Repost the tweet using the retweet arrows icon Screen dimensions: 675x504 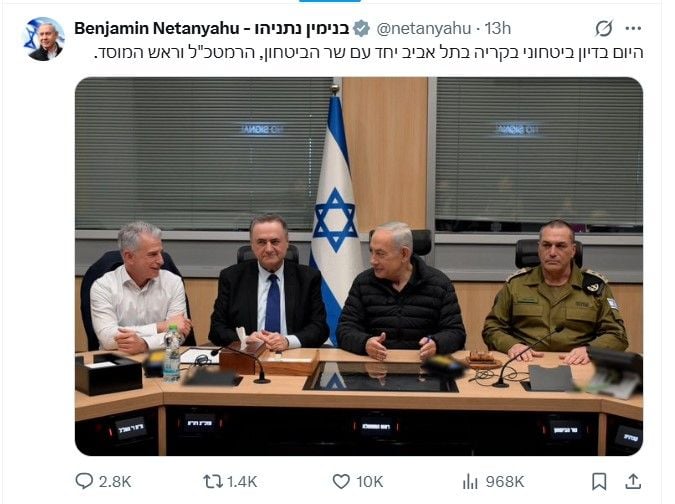coord(213,481)
